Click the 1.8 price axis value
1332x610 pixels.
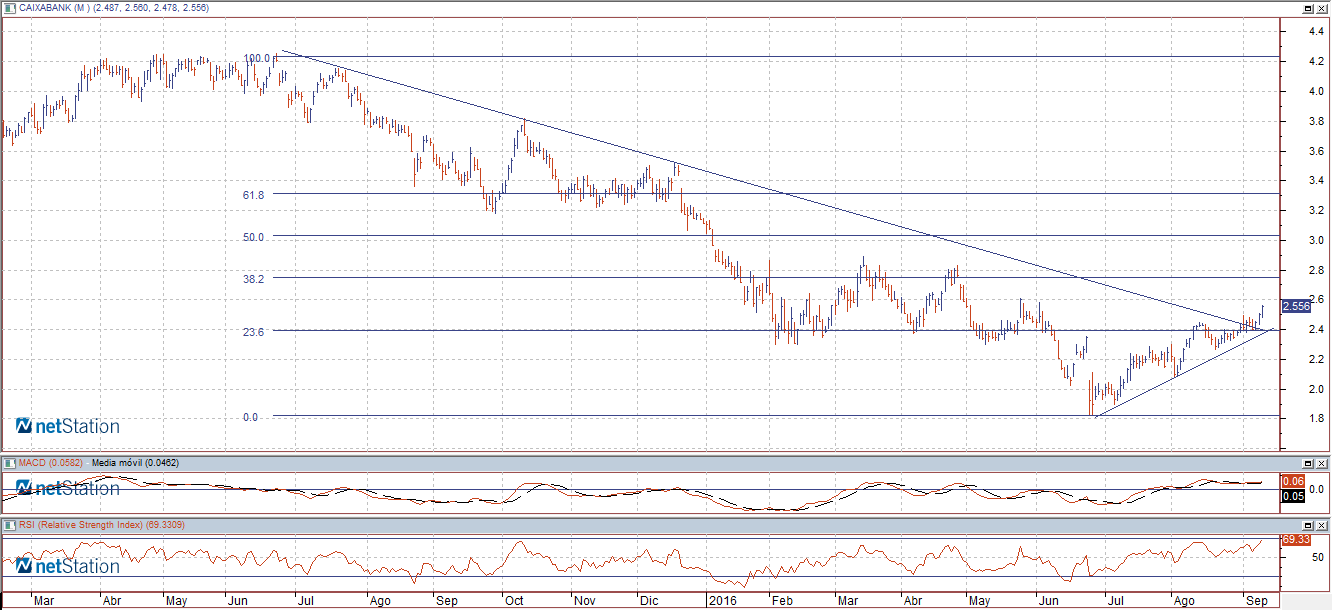pyautogui.click(x=1317, y=419)
